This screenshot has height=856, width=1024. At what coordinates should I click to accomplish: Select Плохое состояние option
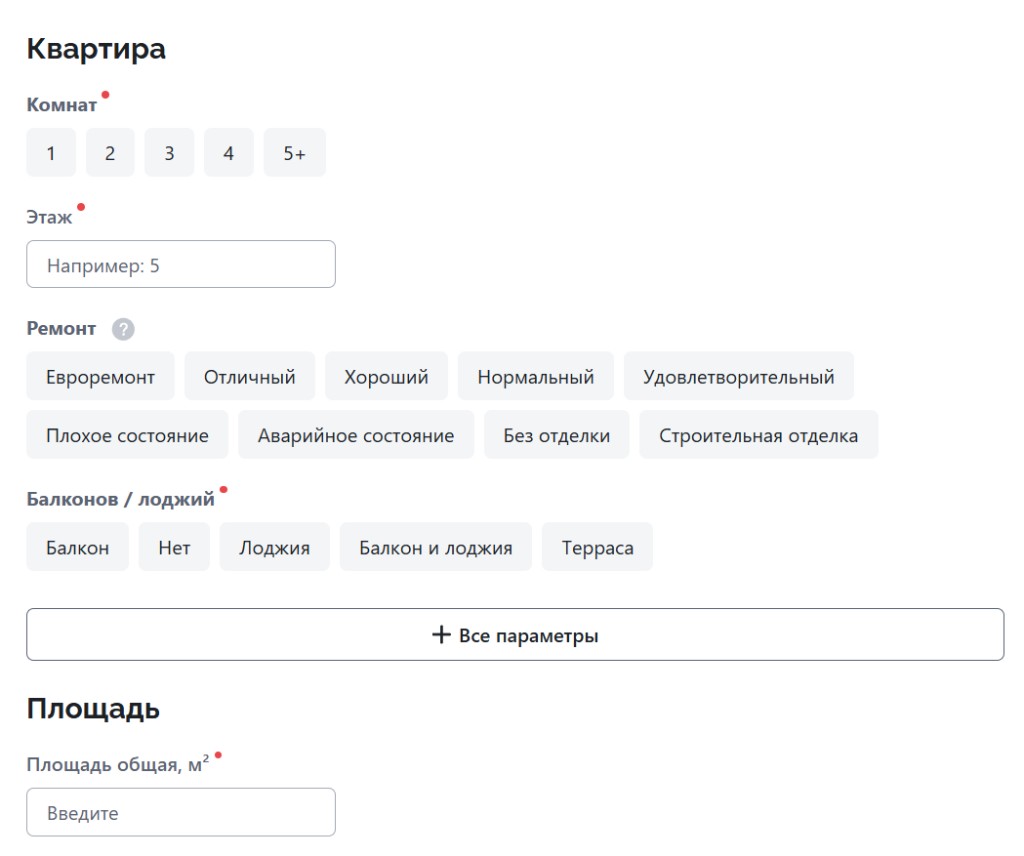pos(127,435)
